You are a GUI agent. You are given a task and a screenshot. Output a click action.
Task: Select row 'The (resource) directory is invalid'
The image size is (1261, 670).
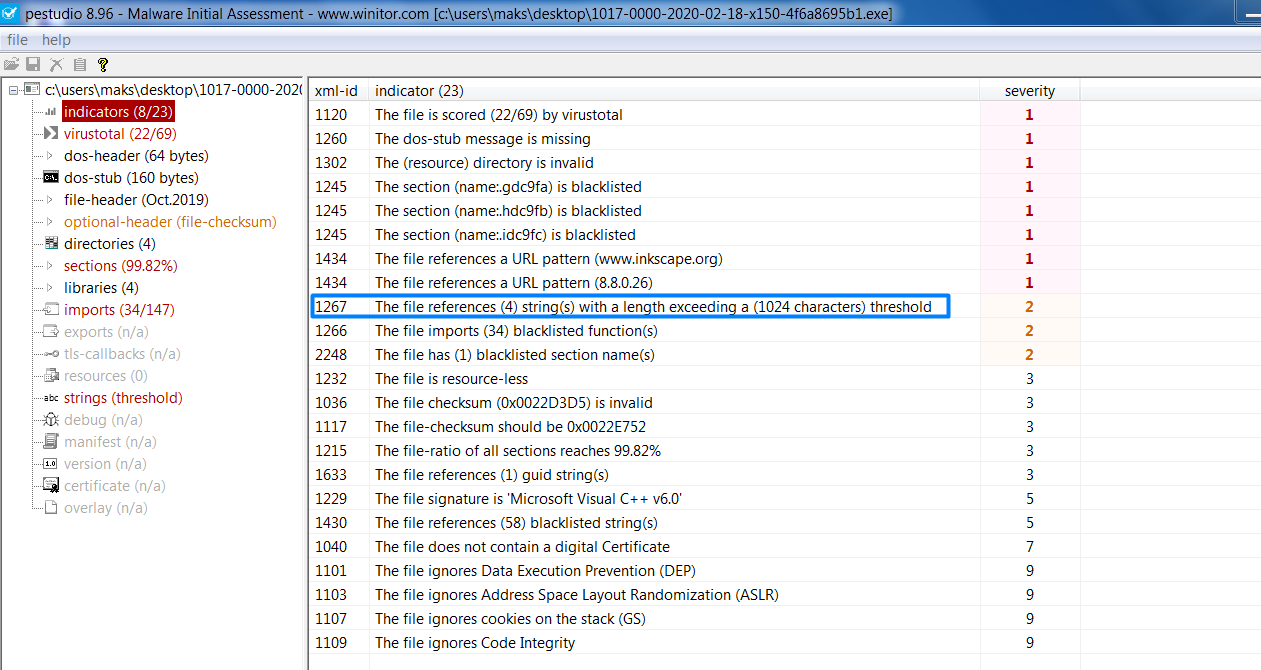[x=694, y=163]
